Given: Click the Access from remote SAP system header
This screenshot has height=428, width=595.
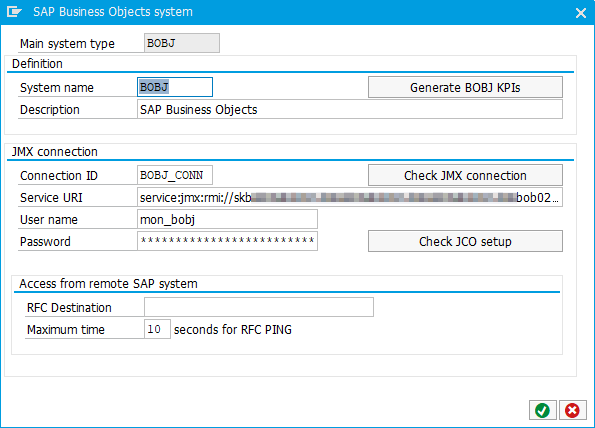Looking at the screenshot, I should tap(109, 284).
